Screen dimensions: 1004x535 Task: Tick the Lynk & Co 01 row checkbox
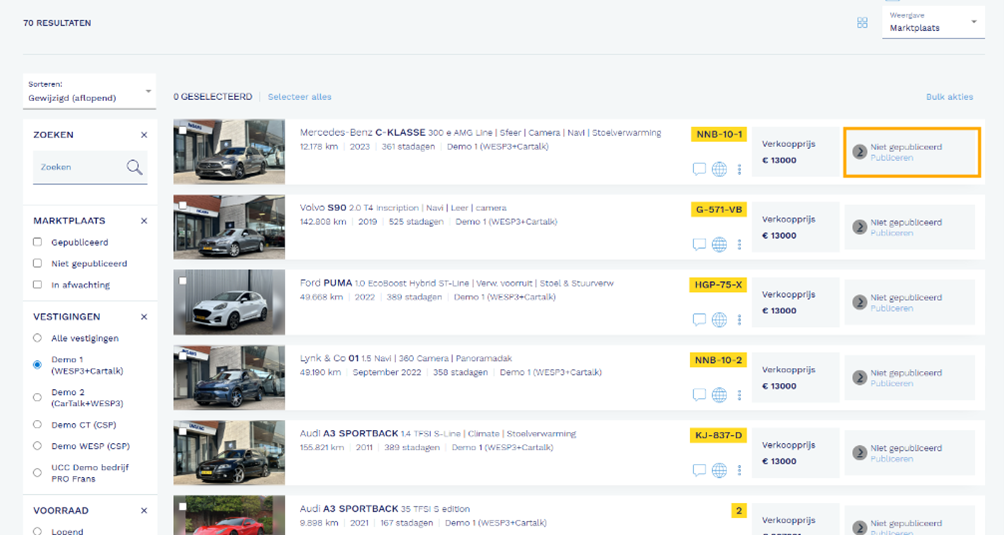182,356
